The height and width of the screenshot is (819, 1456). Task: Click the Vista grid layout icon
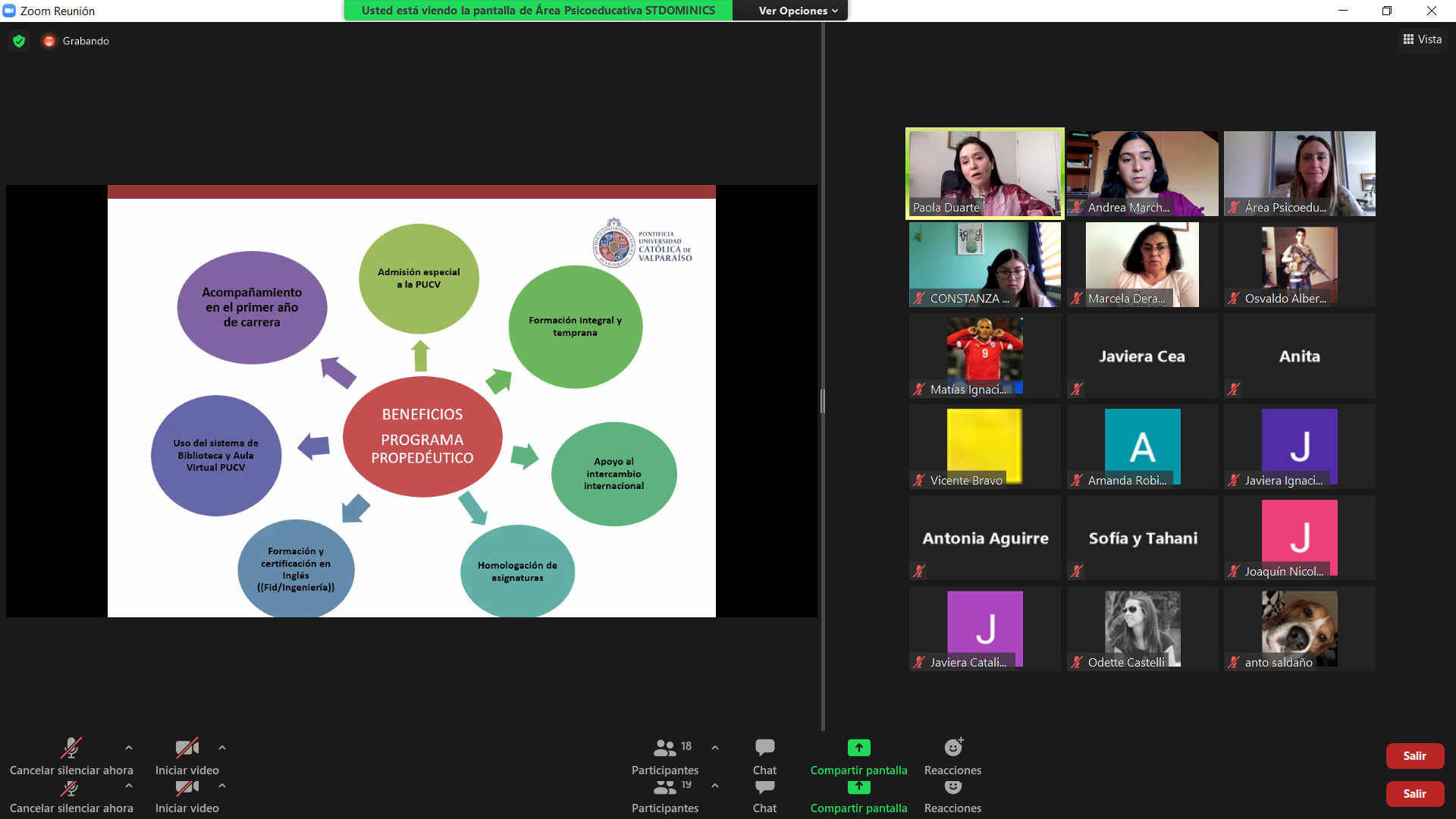(1408, 39)
